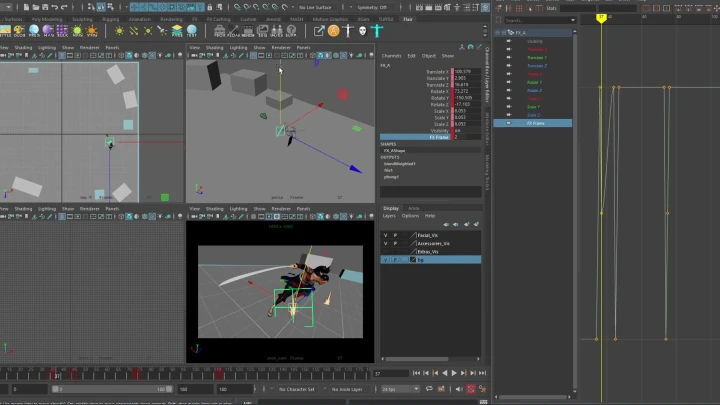The image size is (720, 405).
Task: Toggle playback P of Facial_Vis layer
Action: [395, 235]
